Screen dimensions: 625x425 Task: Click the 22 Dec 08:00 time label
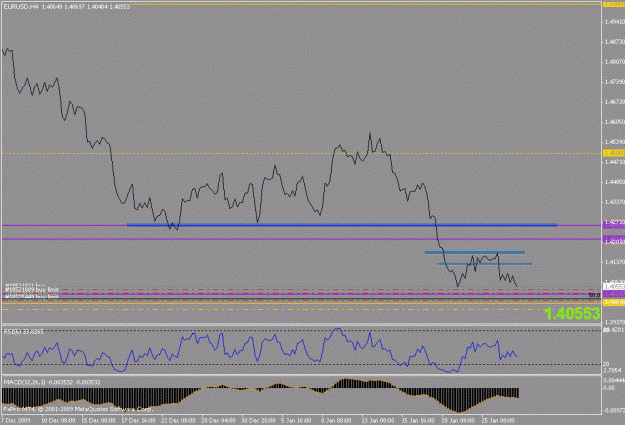coord(178,420)
